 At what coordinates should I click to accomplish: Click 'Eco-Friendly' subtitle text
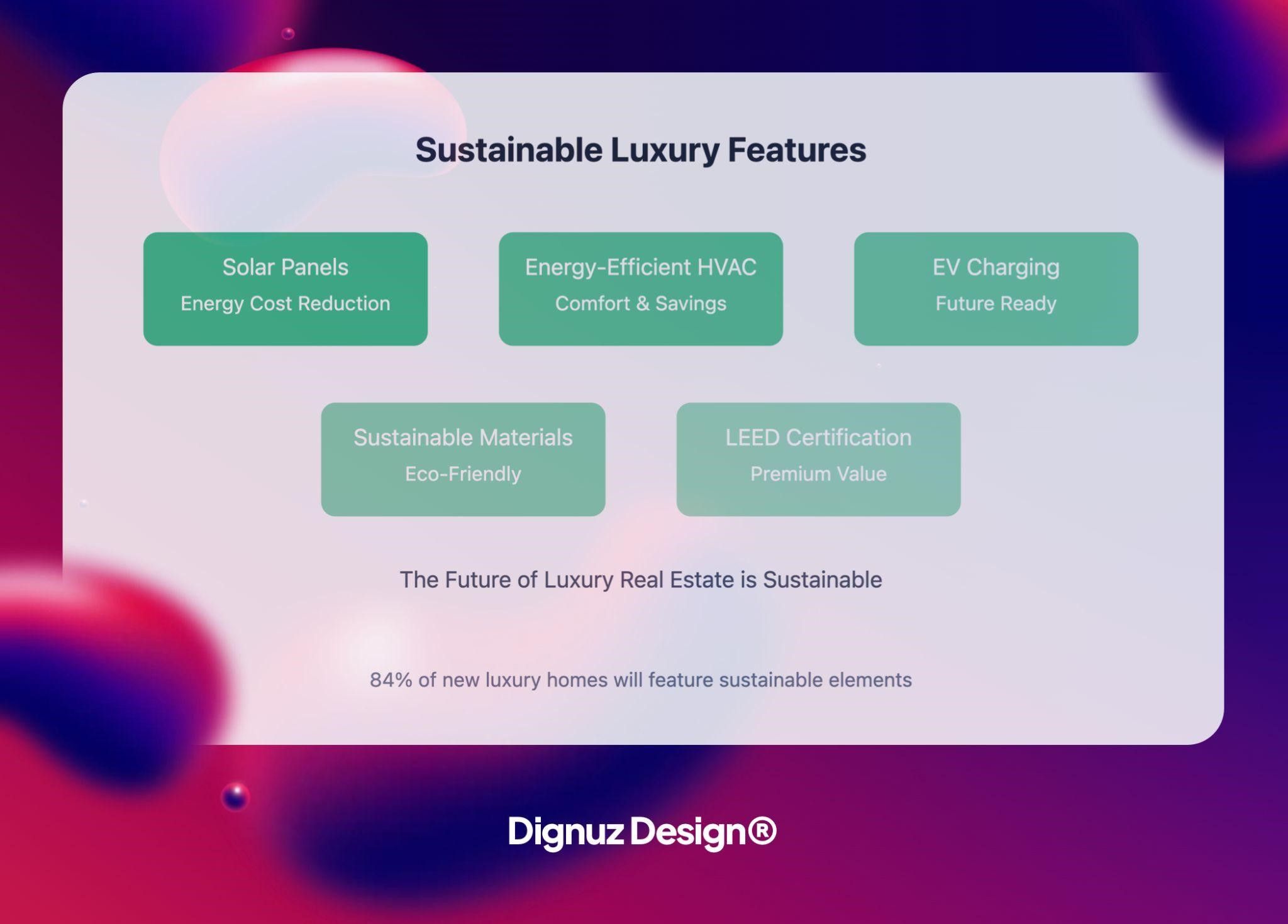tap(464, 474)
